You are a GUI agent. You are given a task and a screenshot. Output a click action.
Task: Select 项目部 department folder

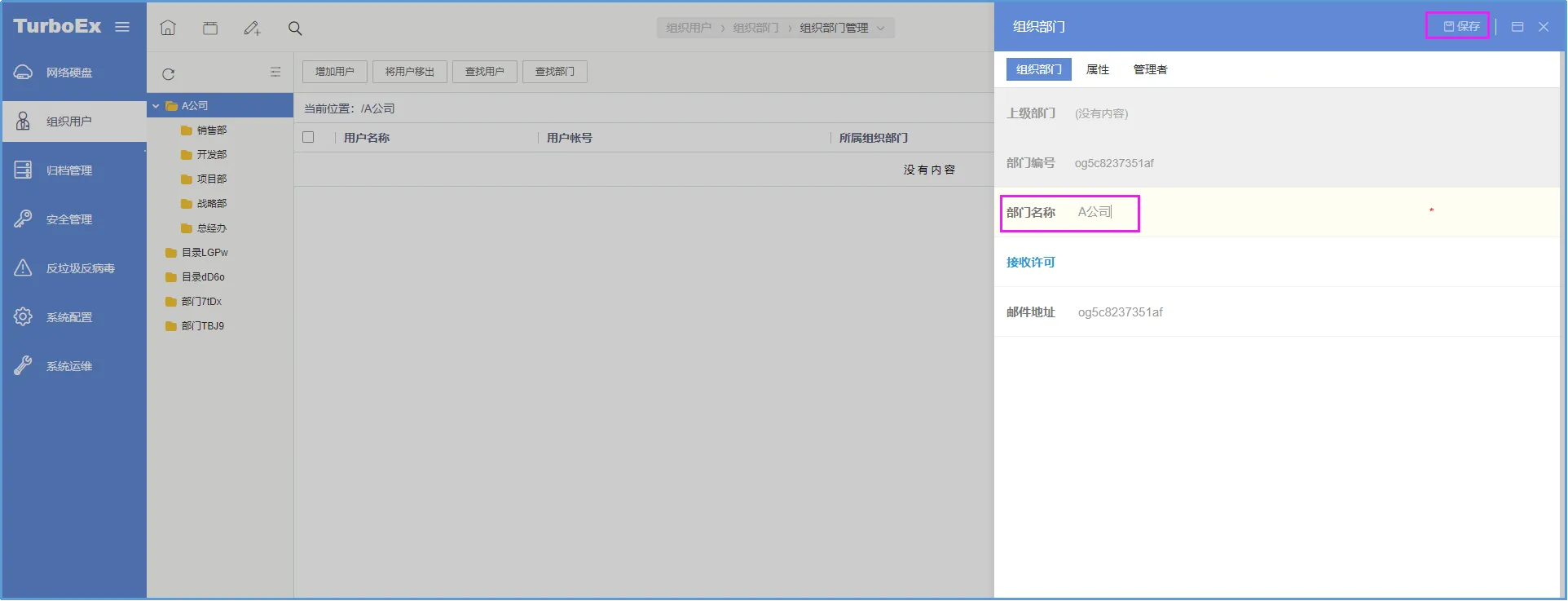[212, 179]
